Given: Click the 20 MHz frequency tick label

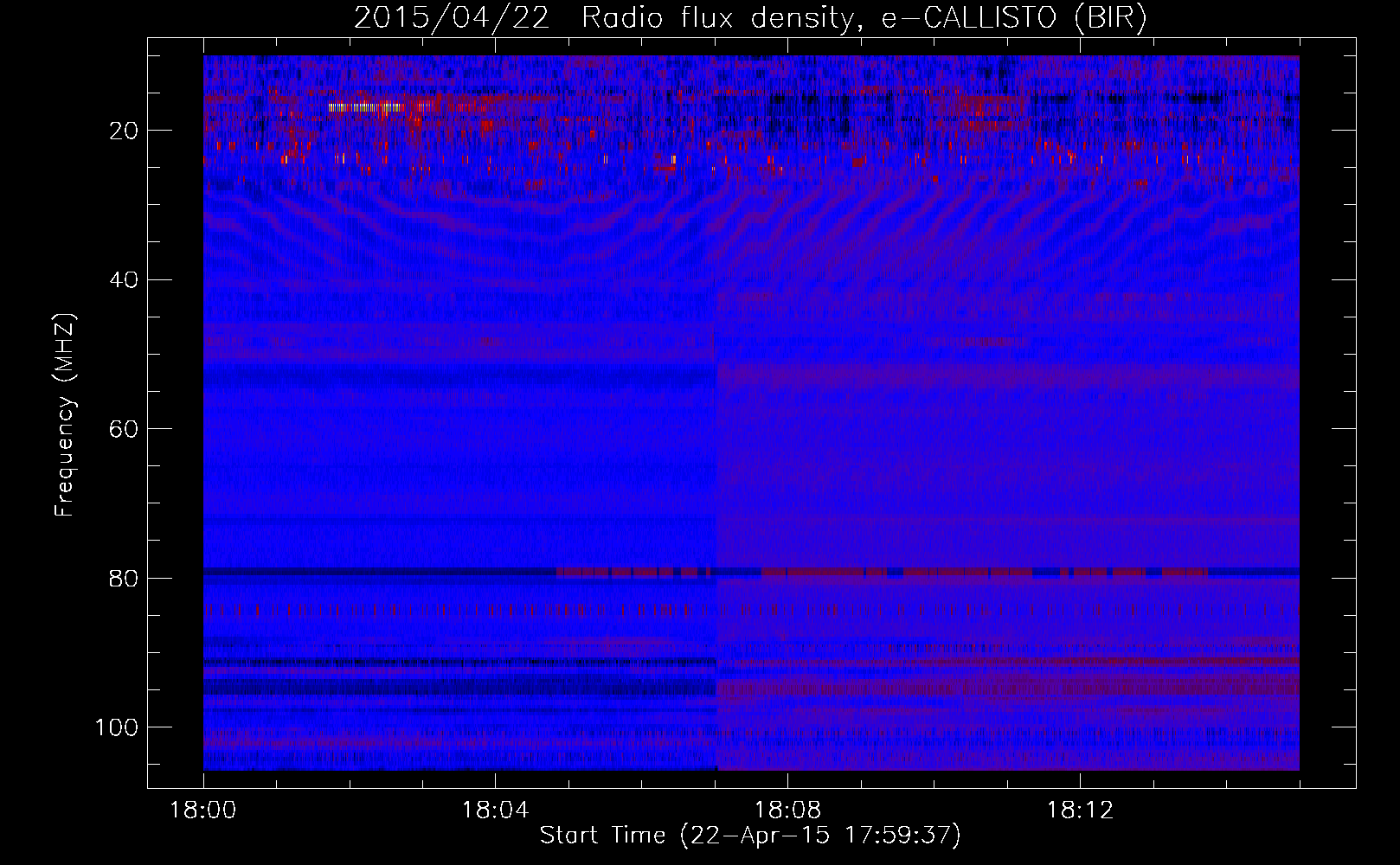Looking at the screenshot, I should [x=125, y=131].
